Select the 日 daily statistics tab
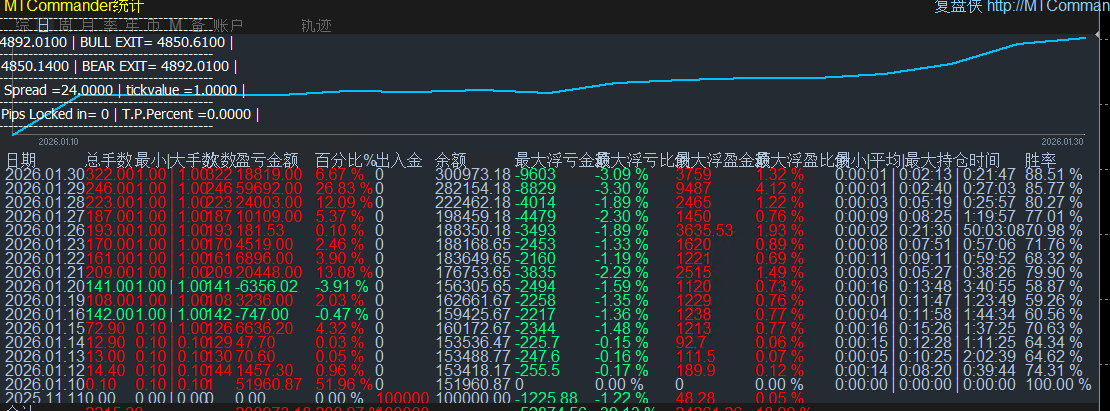The image size is (1110, 411). coord(45,26)
